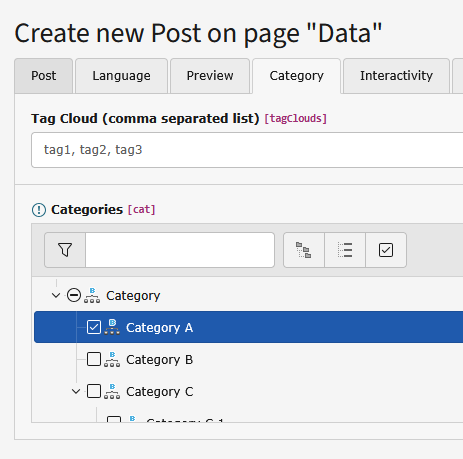Viewport: 463px width, 459px height.
Task: Select the Category B label
Action: 159,360
